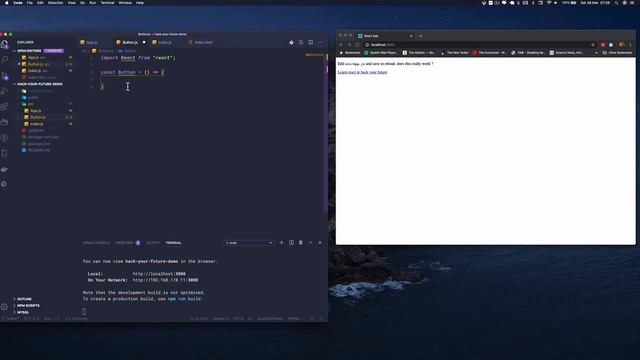The width and height of the screenshot is (640, 360).
Task: Open the terminal selector dropdown
Action: coord(249,243)
